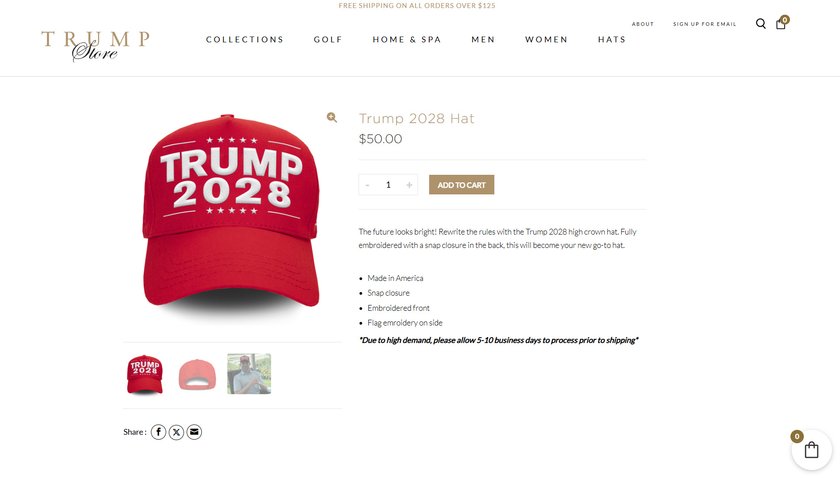840x478 pixels.
Task: Increase quantity with plus button
Action: pyautogui.click(x=409, y=185)
